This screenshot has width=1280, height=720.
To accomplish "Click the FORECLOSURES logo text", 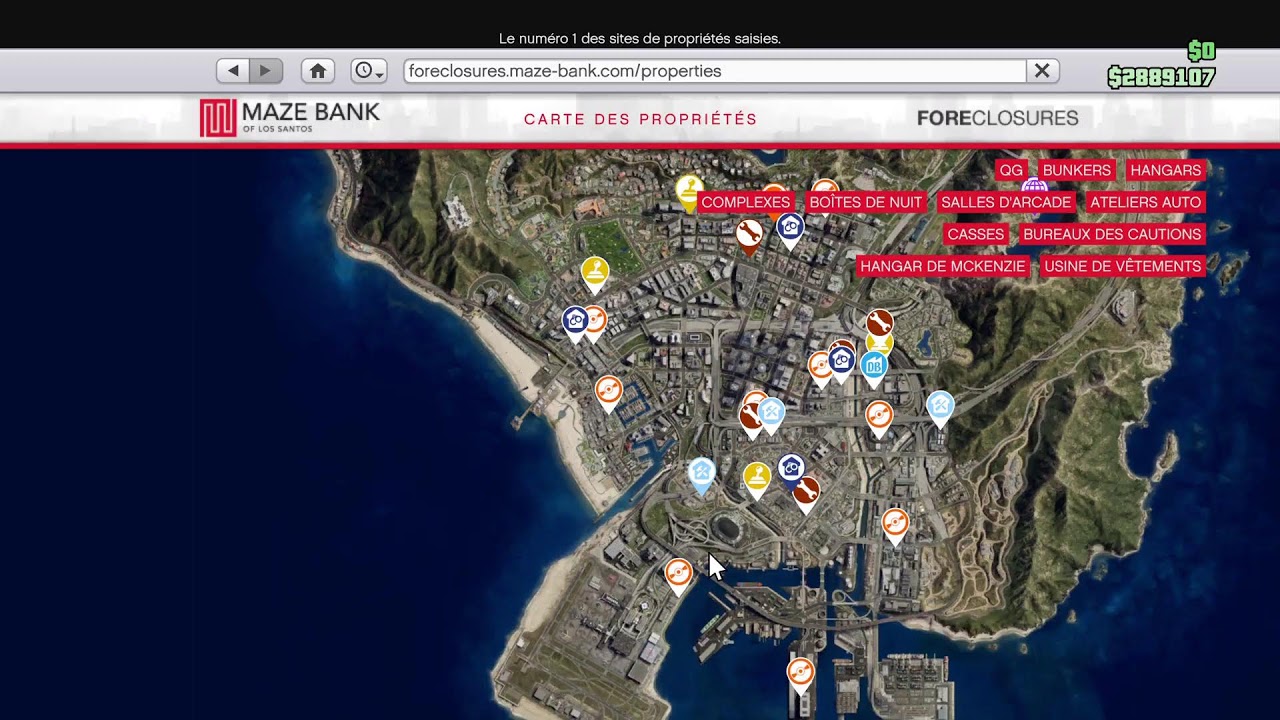I will (997, 118).
